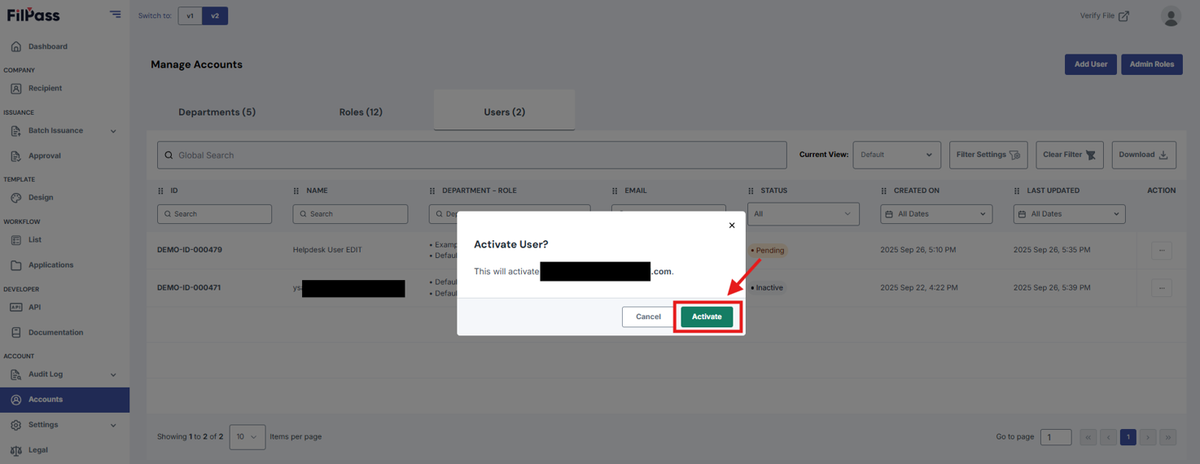This screenshot has height=464, width=1200.
Task: Click the Download button
Action: click(1144, 155)
